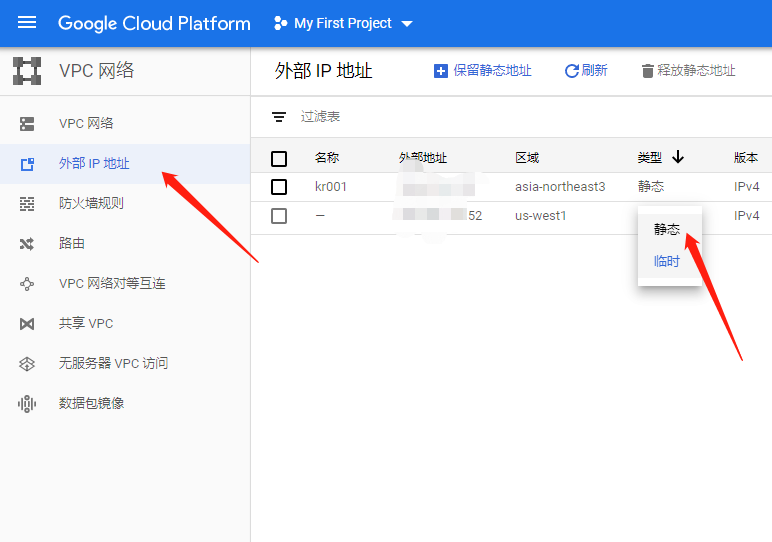The width and height of the screenshot is (772, 542).
Task: Click the us-west1 region cell
Action: (541, 216)
